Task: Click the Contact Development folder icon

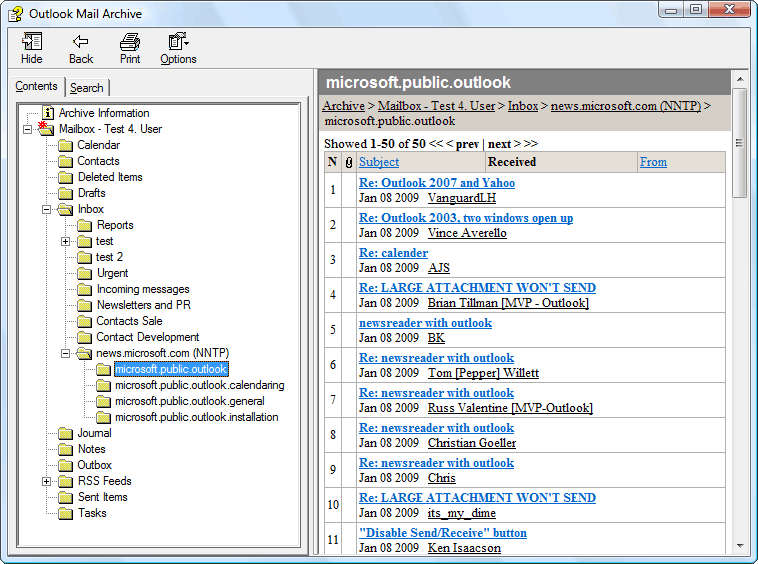Action: [x=84, y=337]
